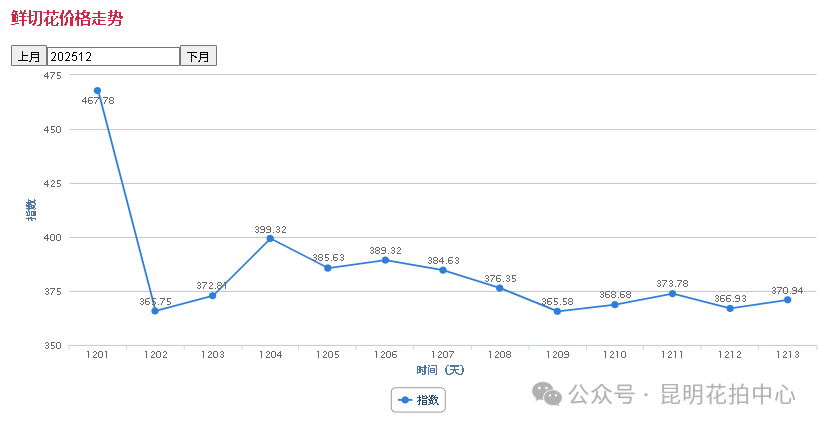Click the 上月 previous month button
This screenshot has height=427, width=822.
tap(28, 56)
